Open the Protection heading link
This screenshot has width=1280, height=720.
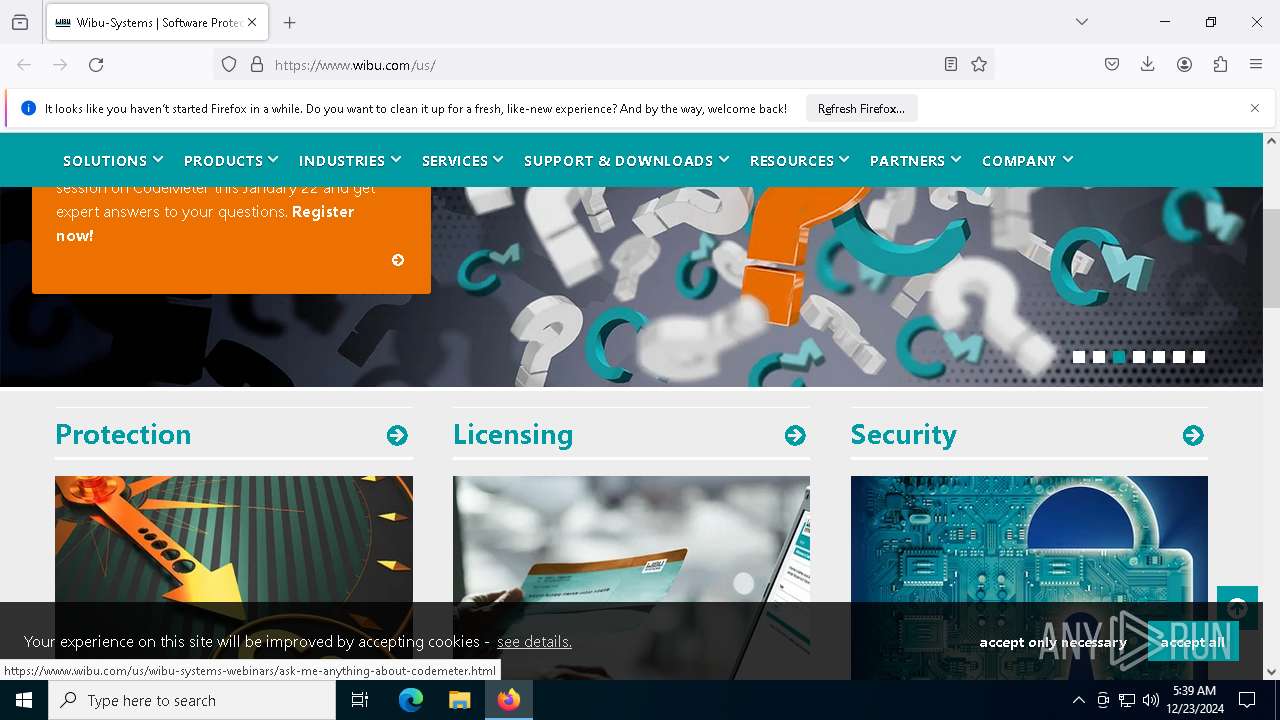[x=123, y=435]
